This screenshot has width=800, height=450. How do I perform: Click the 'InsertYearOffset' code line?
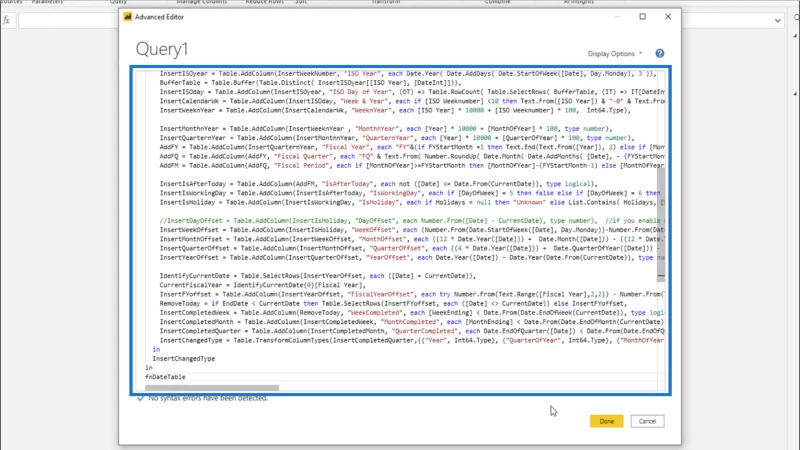pyautogui.click(x=412, y=258)
